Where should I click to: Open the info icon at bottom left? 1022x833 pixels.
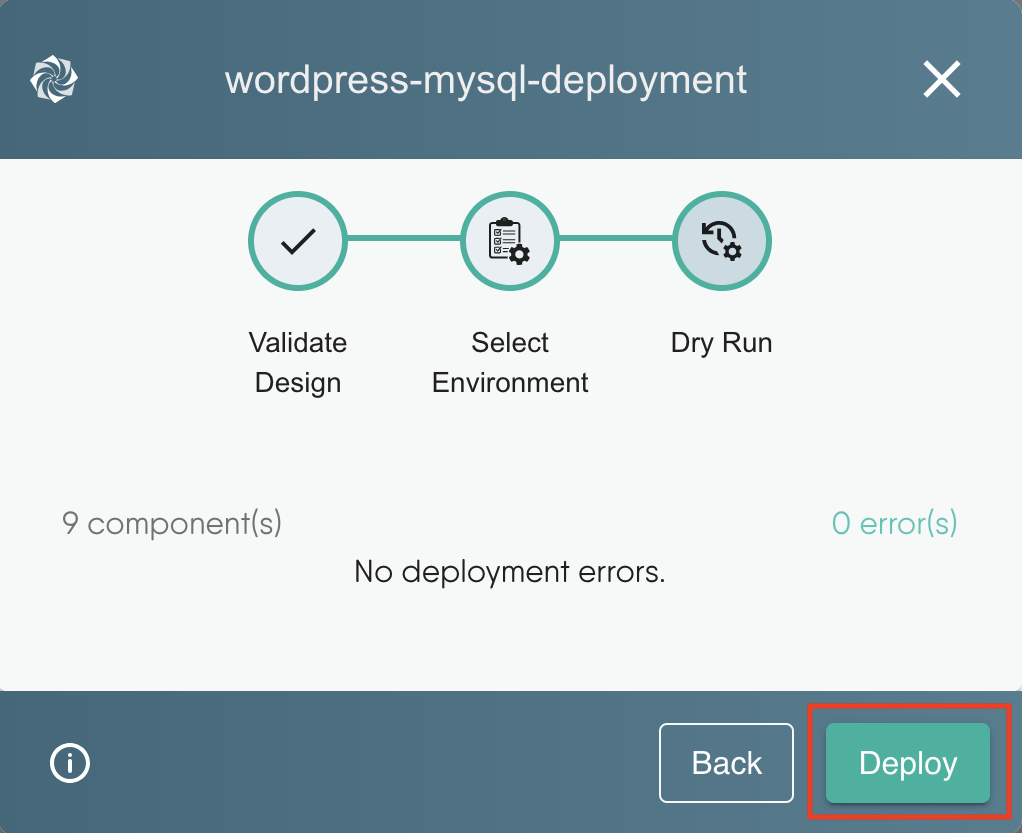point(68,763)
